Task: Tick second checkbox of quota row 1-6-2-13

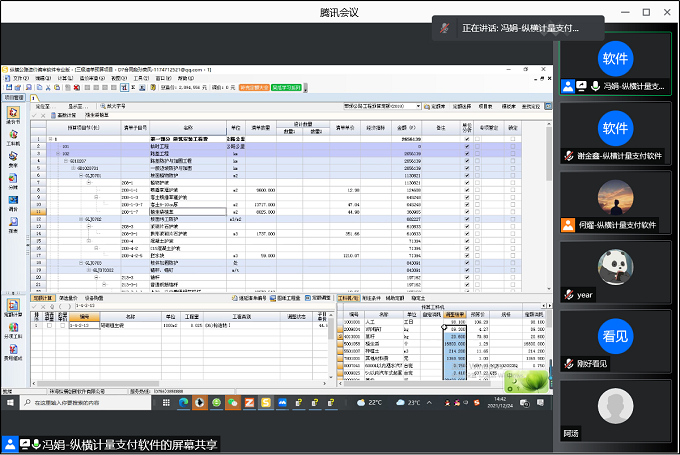Action: point(62,325)
